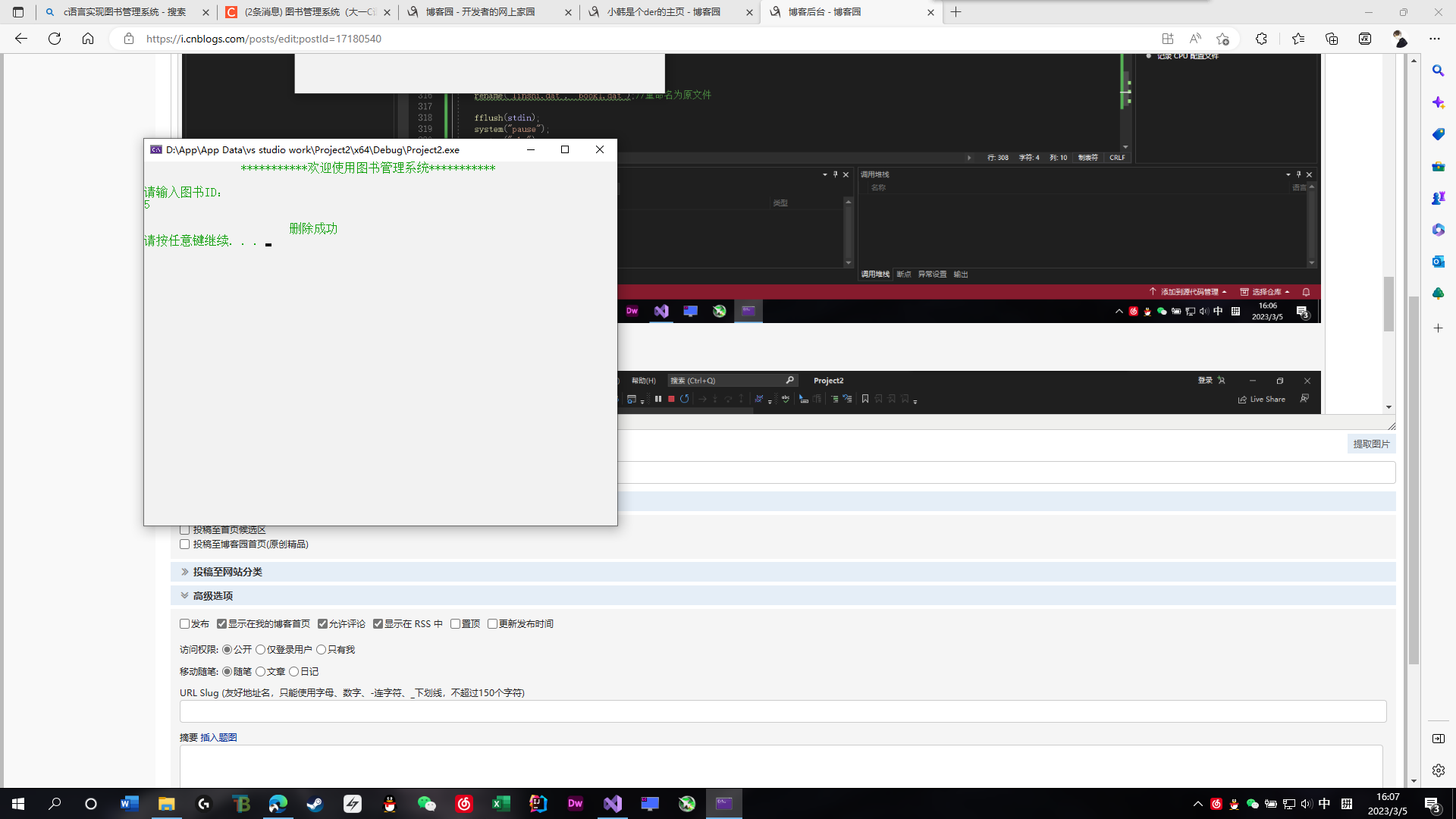Viewport: 1456px width, 819px height.
Task: Open Edge sidebar search icon
Action: coord(1438,71)
